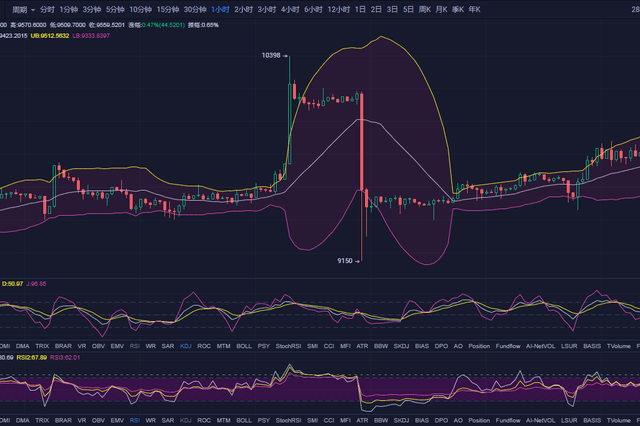Image resolution: width=640 pixels, height=426 pixels.
Task: Open the 周K weekly chart
Action: tap(425, 9)
